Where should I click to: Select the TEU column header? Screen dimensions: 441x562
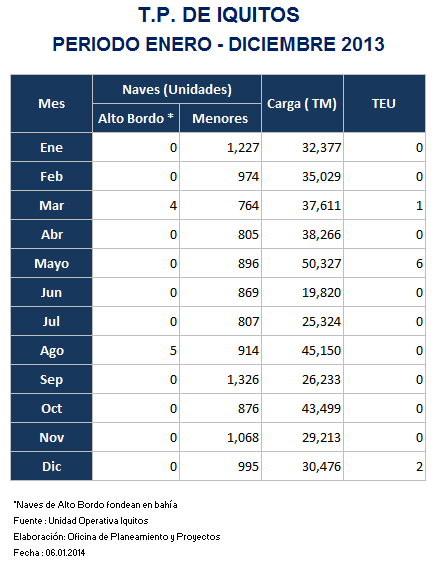coord(384,104)
